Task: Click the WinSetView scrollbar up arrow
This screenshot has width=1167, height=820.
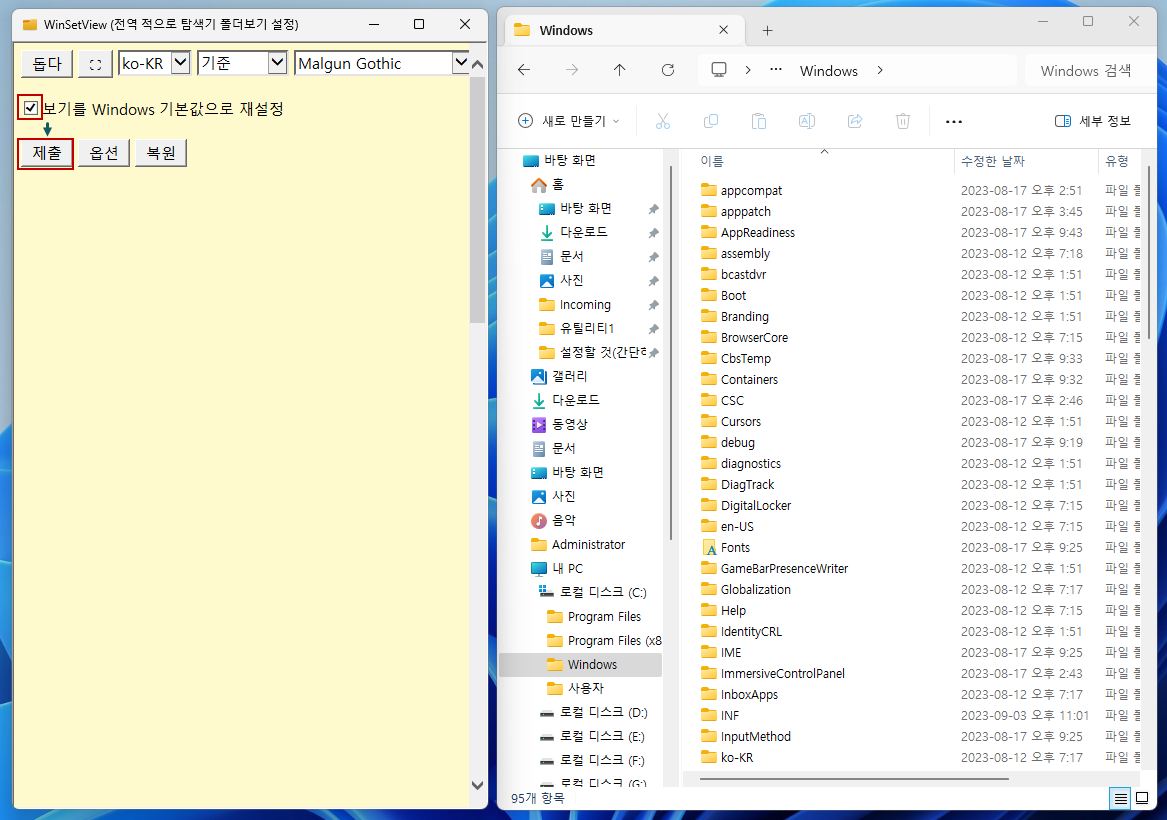Action: click(477, 64)
